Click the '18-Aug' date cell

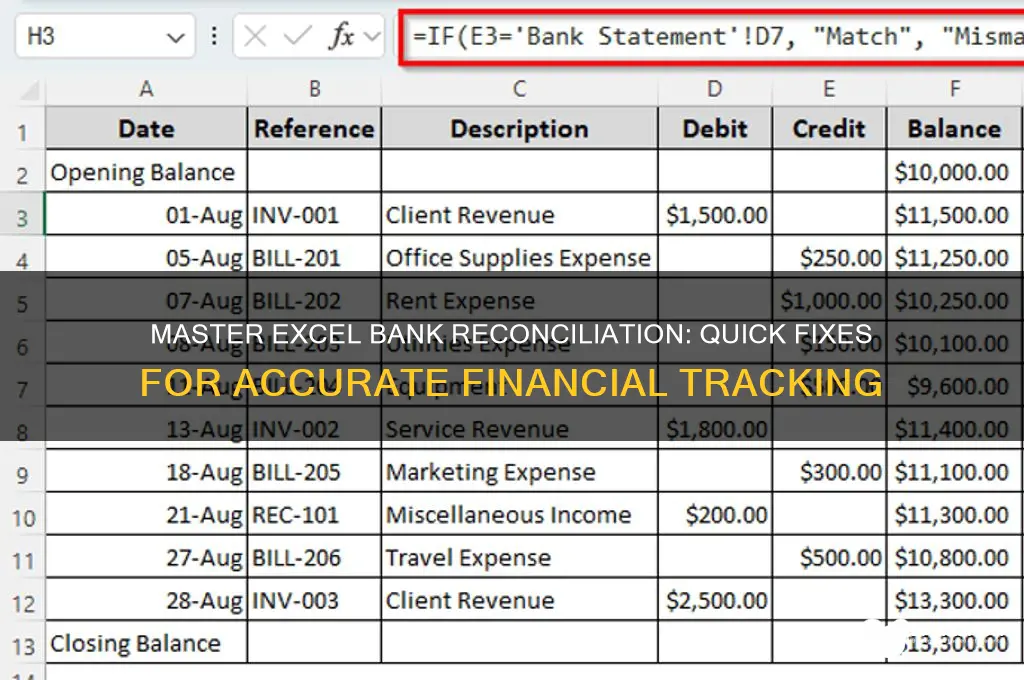coord(146,471)
